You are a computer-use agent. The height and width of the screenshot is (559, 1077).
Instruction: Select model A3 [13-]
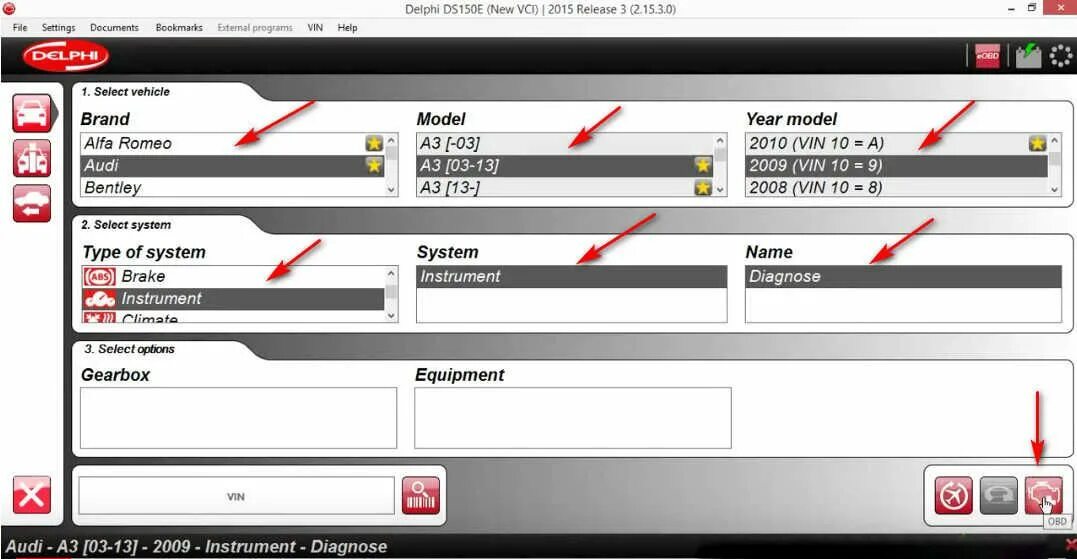[565, 187]
